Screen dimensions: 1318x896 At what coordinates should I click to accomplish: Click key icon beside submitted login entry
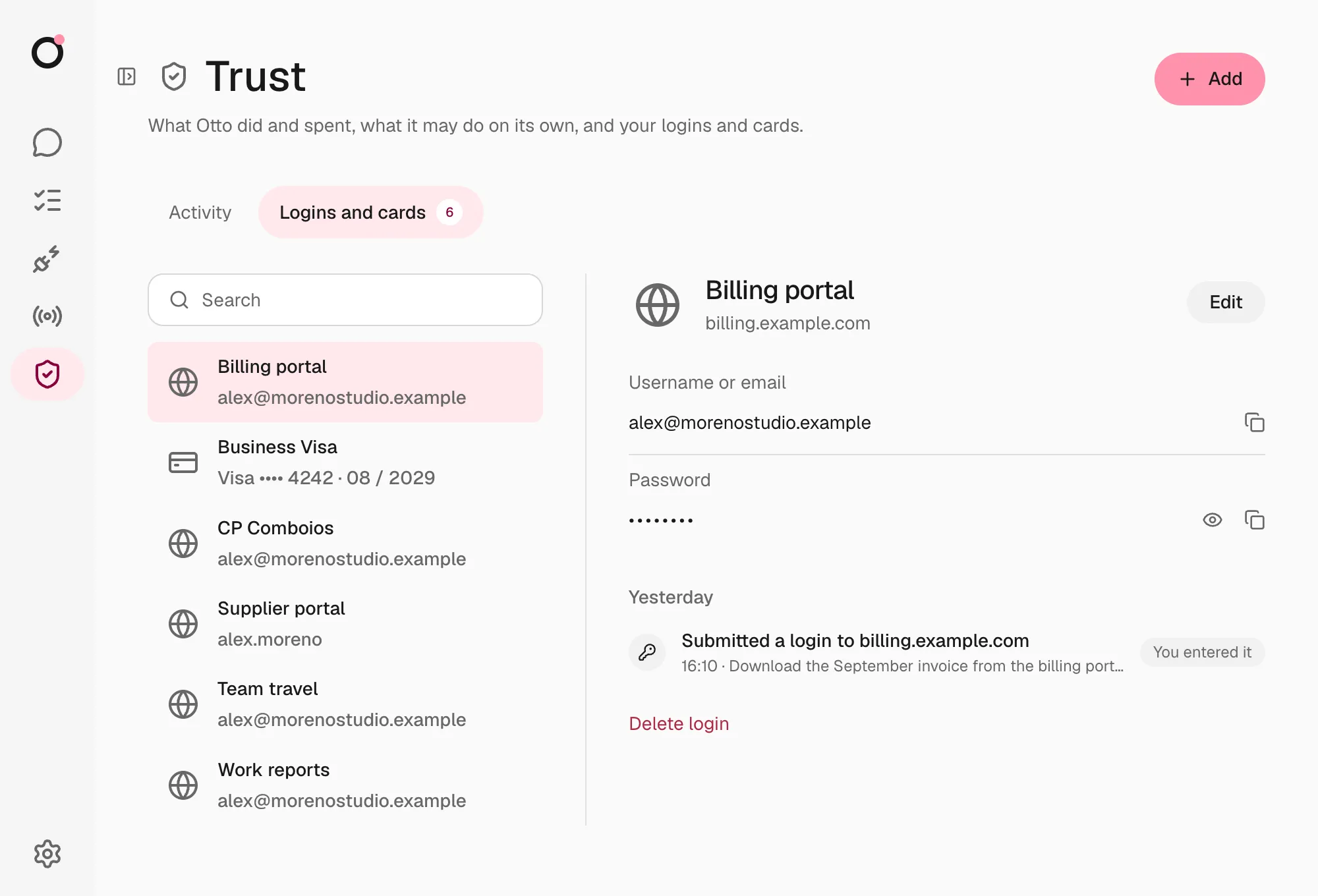tap(647, 652)
